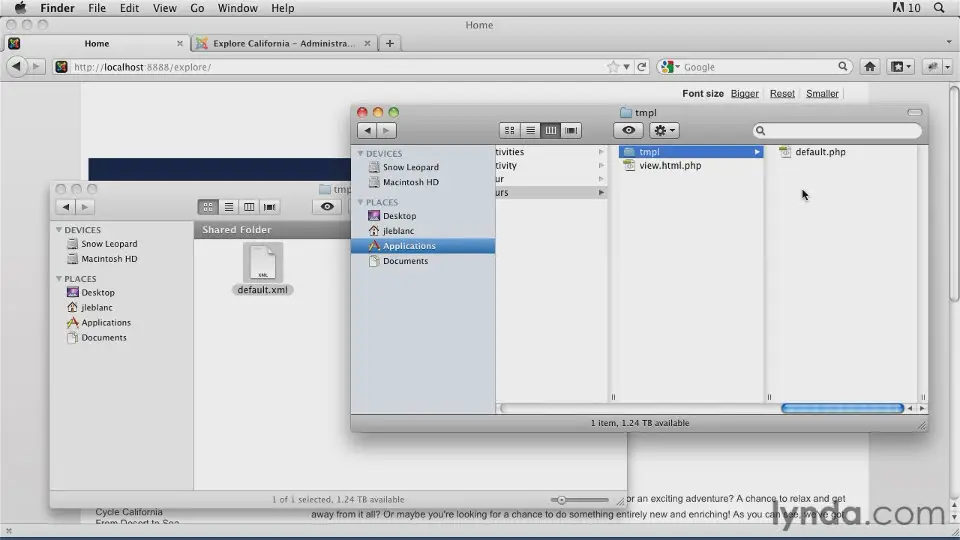The image size is (960, 540).
Task: Switch front Finder window to icon view
Action: [x=509, y=130]
